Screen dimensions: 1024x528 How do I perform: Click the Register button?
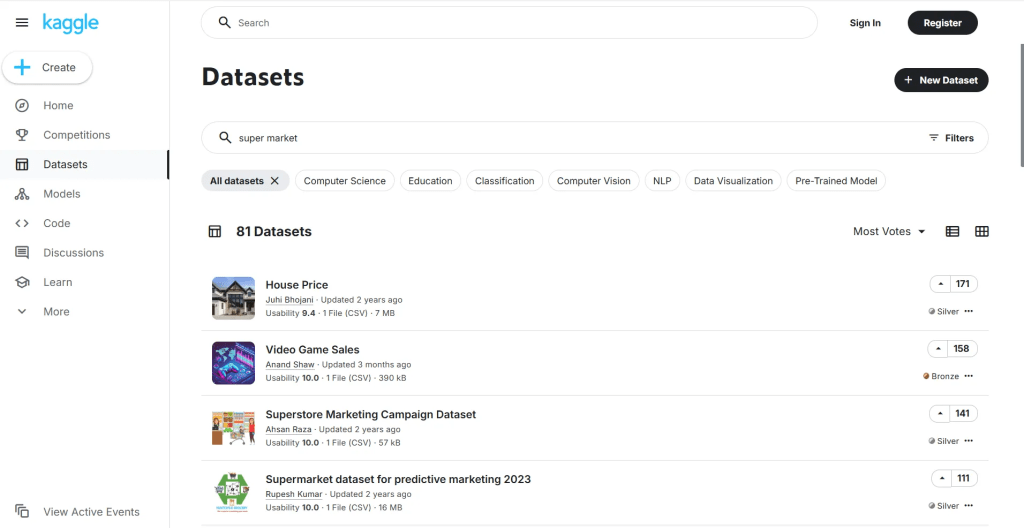coord(942,23)
